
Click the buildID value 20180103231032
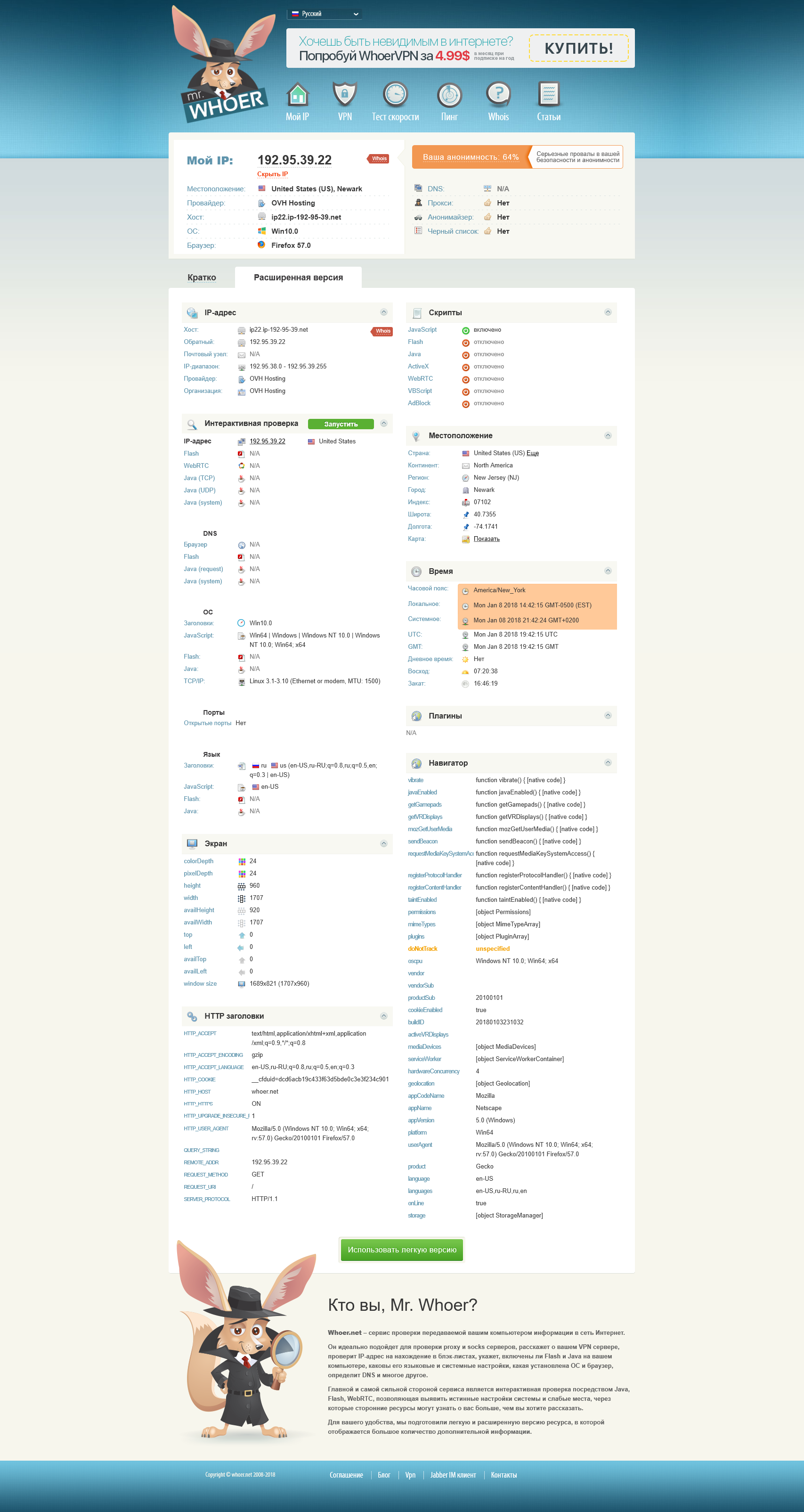point(499,1022)
